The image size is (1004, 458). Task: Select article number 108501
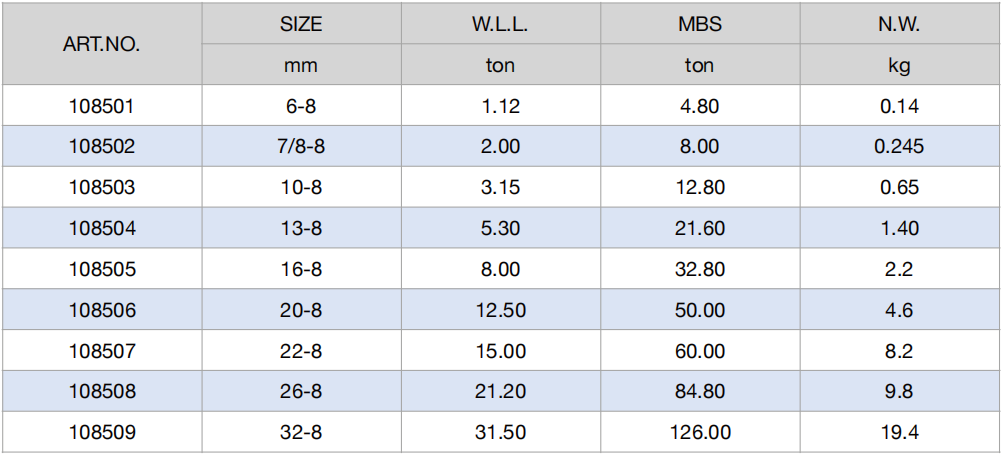coord(102,106)
